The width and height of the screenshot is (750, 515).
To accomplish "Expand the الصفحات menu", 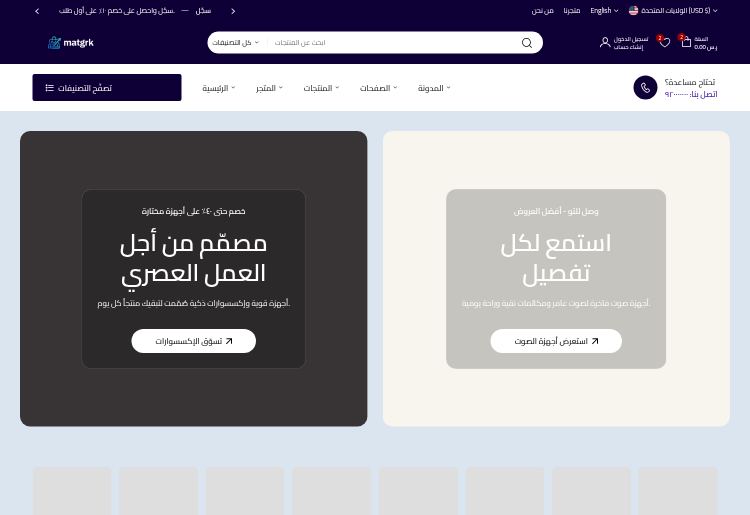I will tap(378, 88).
